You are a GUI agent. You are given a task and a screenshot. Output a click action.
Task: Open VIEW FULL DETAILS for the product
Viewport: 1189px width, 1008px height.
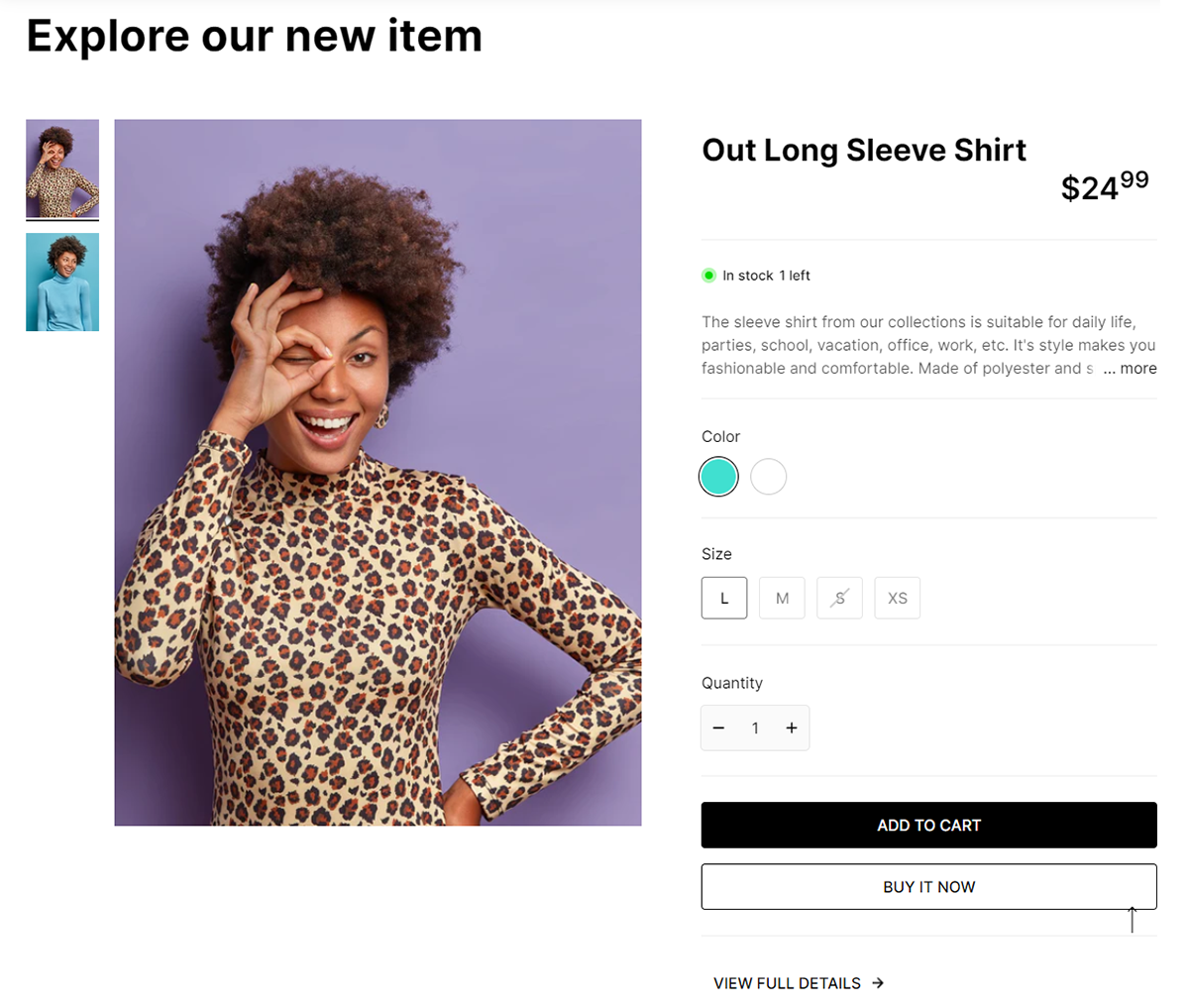coord(788,982)
